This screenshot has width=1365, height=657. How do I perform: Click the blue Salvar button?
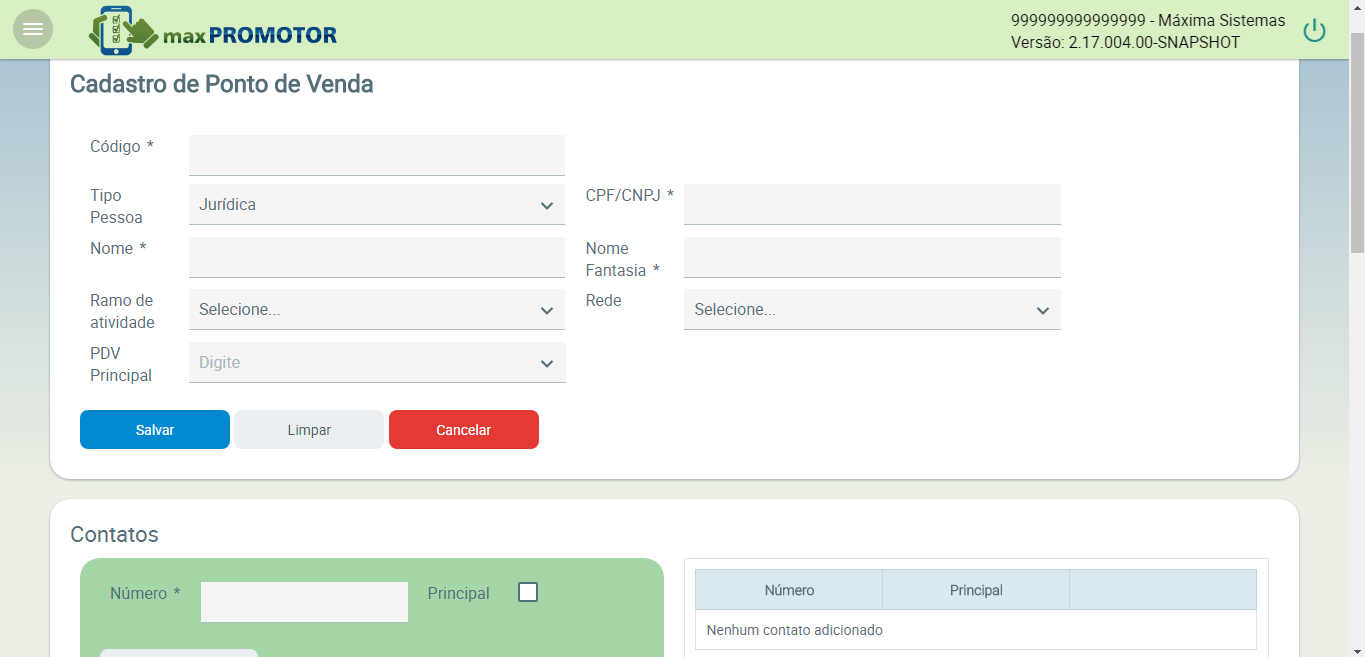pyautogui.click(x=155, y=430)
